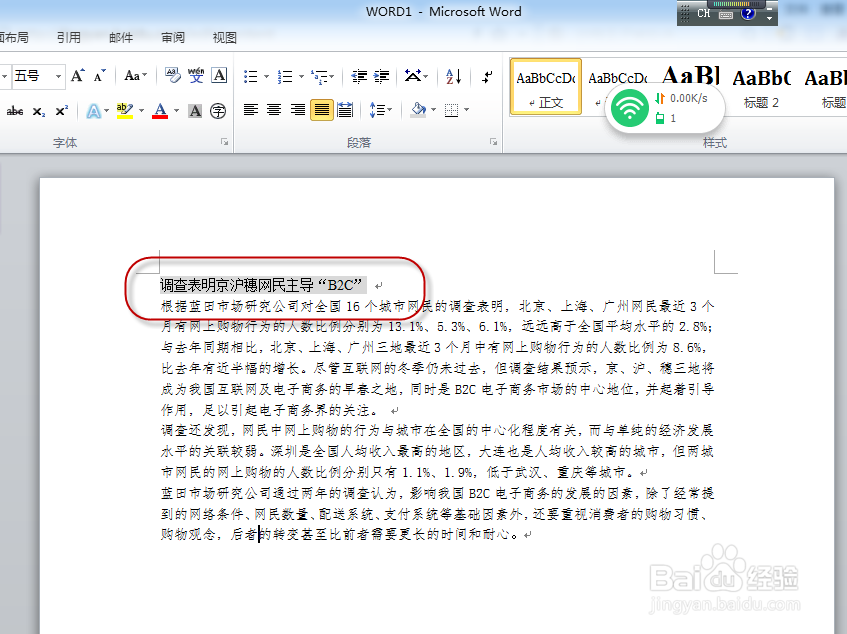This screenshot has height=634, width=847.
Task: Open the 字体 dialog launcher
Action: point(223,142)
